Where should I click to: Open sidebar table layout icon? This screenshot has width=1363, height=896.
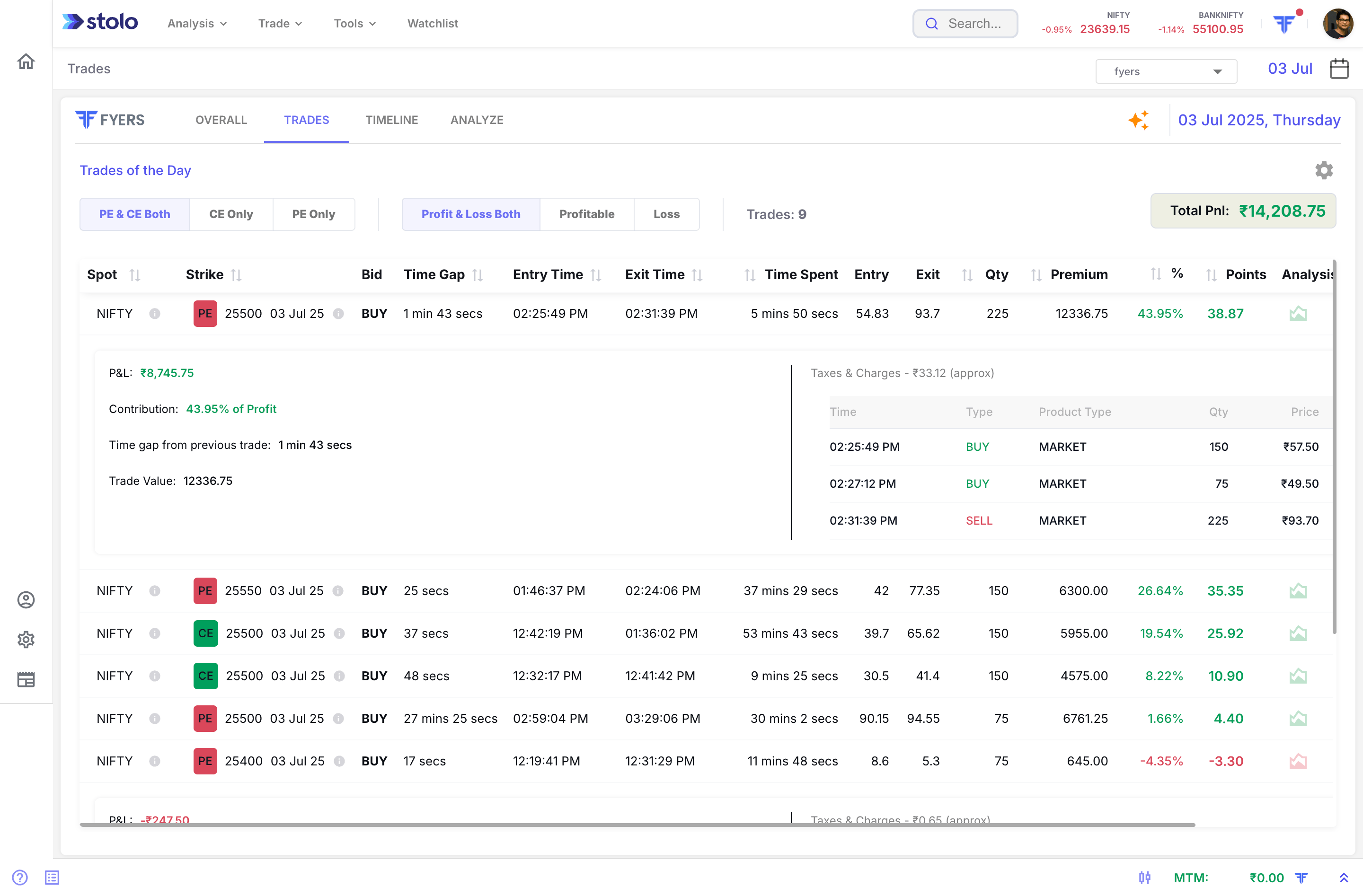click(x=26, y=680)
